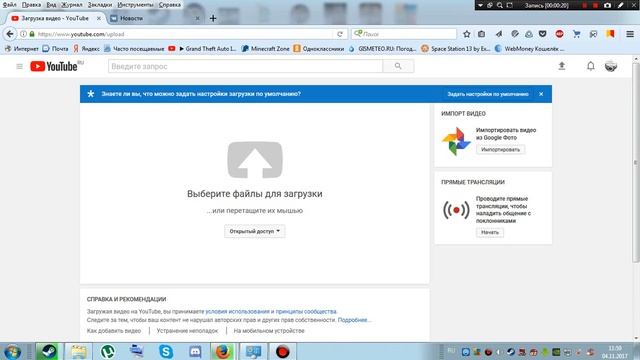Click the Pocket icon in Firefox toolbar
This screenshot has height=360, width=640.
point(542,34)
